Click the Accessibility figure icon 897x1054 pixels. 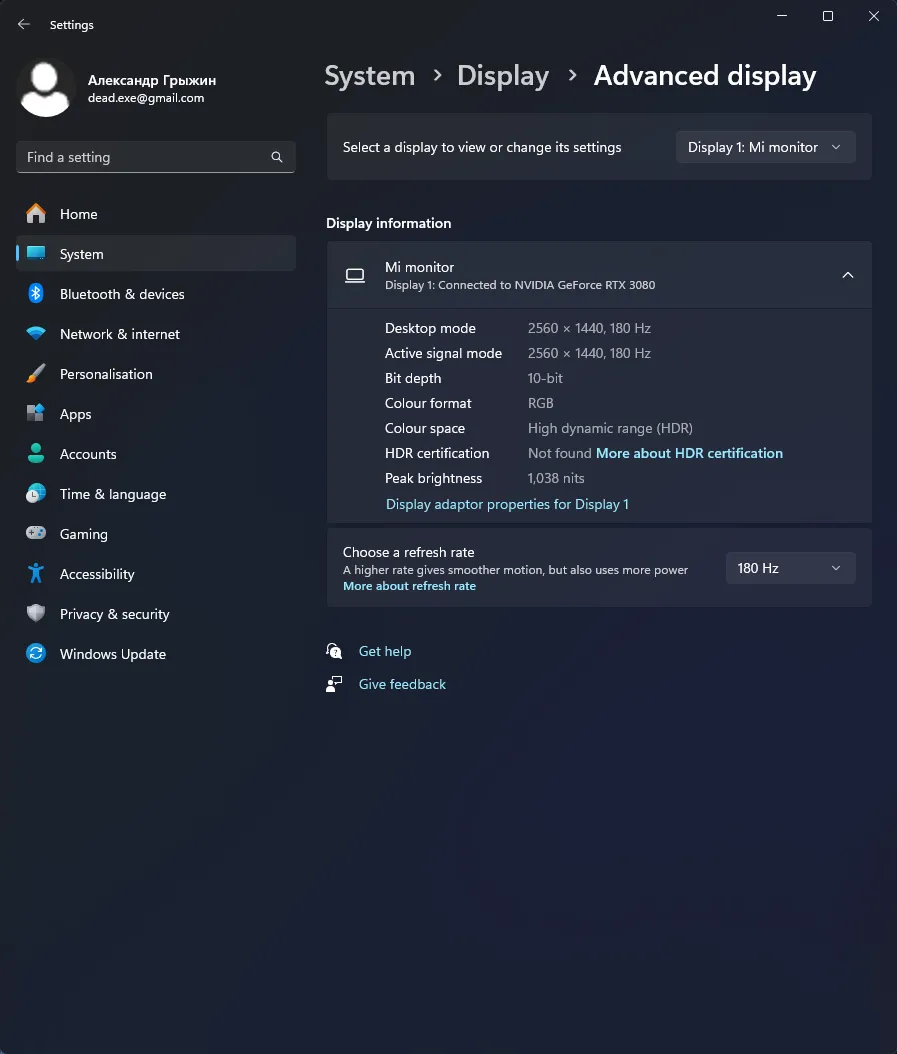click(x=36, y=574)
